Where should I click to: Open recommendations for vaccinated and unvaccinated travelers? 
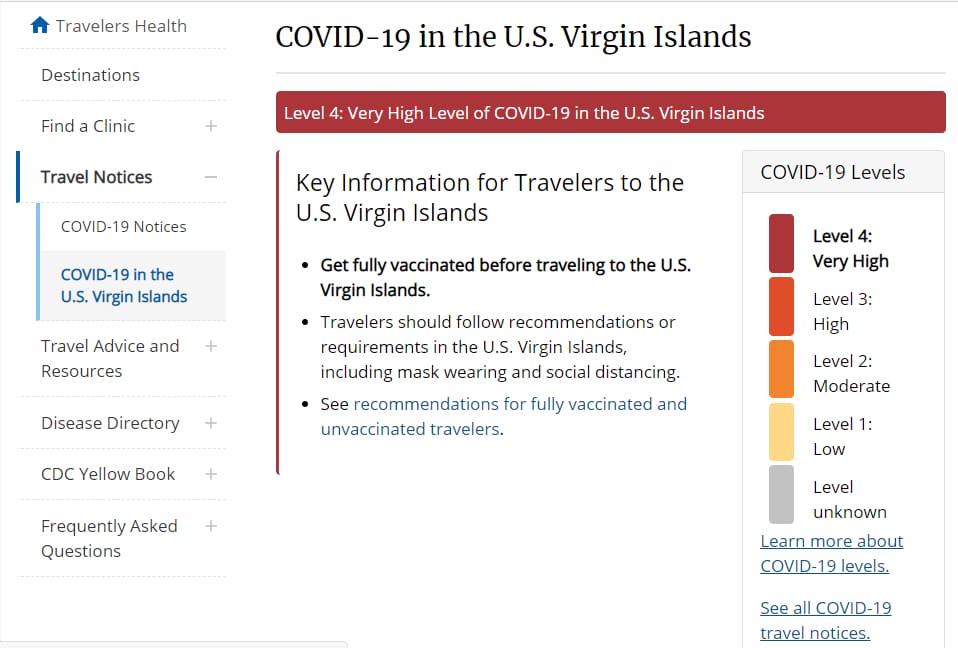coord(504,417)
